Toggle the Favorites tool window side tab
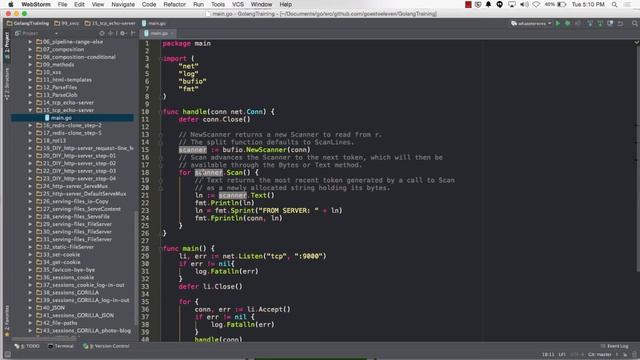The image size is (640, 360). tap(7, 321)
